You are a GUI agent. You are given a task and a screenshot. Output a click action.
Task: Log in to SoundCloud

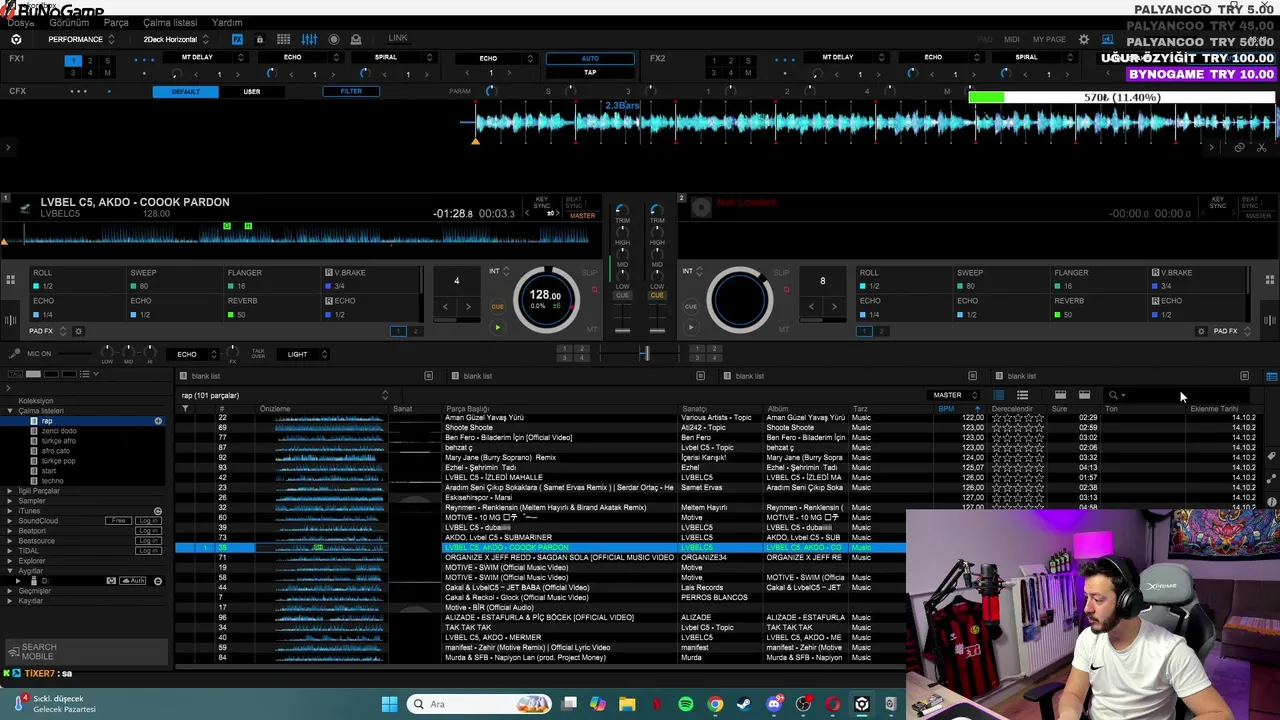148,521
